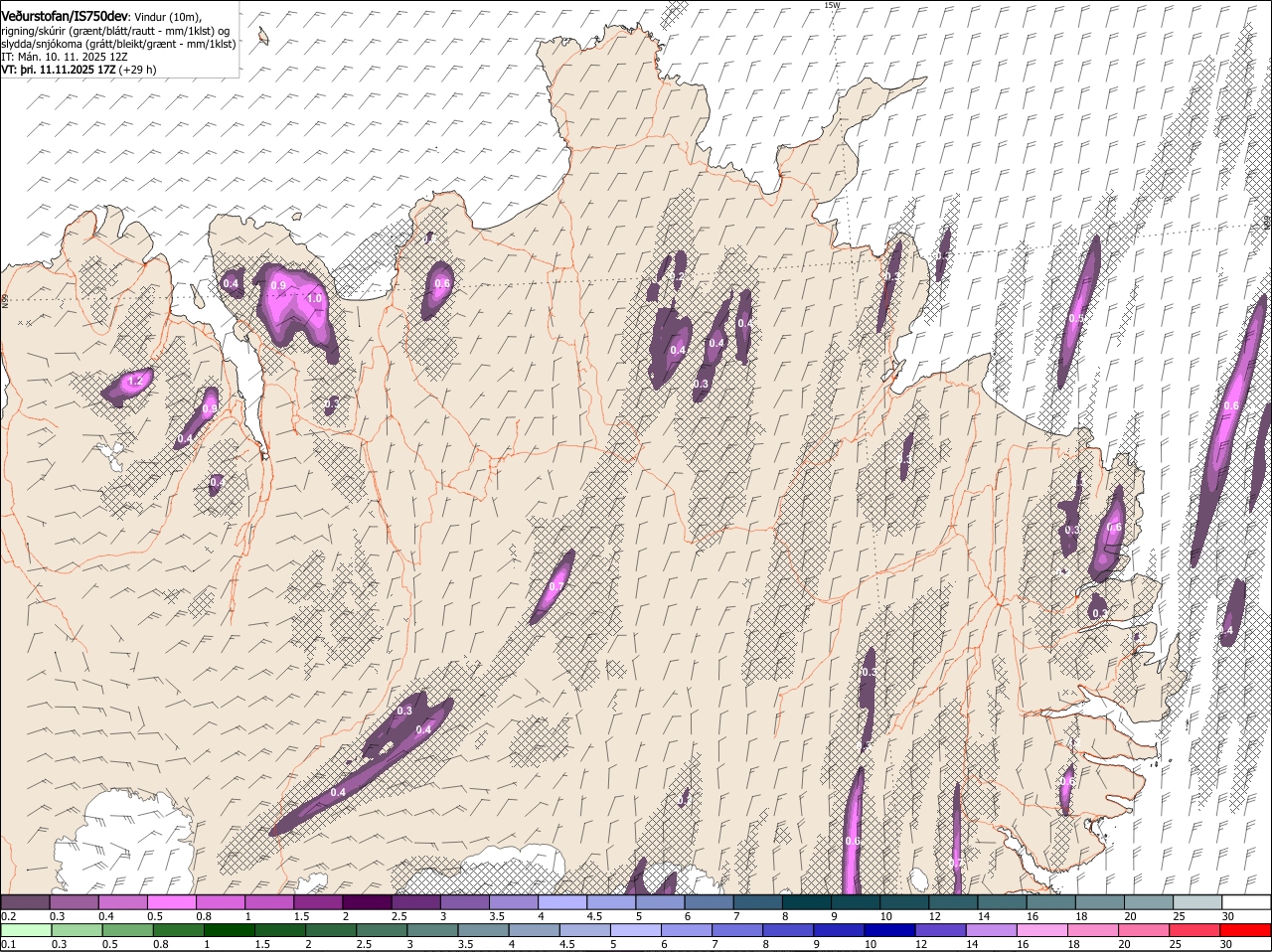1272x952 pixels.
Task: Click the '30' label in bottom legend row
Action: point(1227,944)
